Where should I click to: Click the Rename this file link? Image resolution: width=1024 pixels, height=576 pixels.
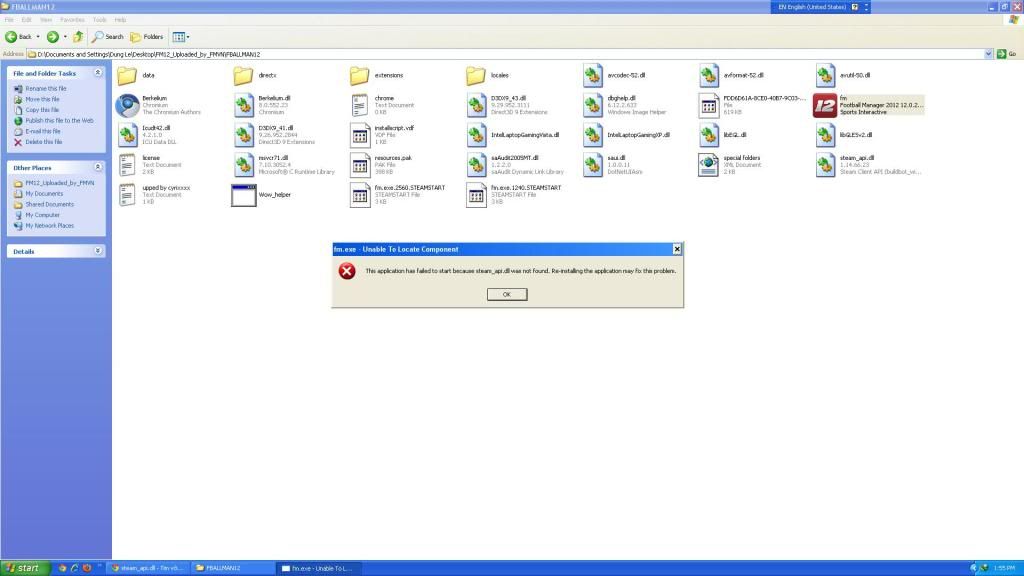[46, 89]
